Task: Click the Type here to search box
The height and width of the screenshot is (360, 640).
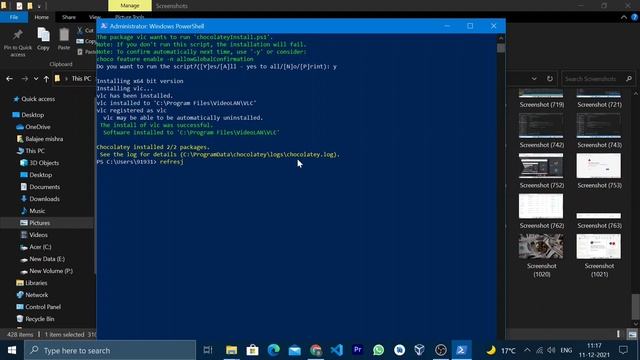Action: (110, 350)
